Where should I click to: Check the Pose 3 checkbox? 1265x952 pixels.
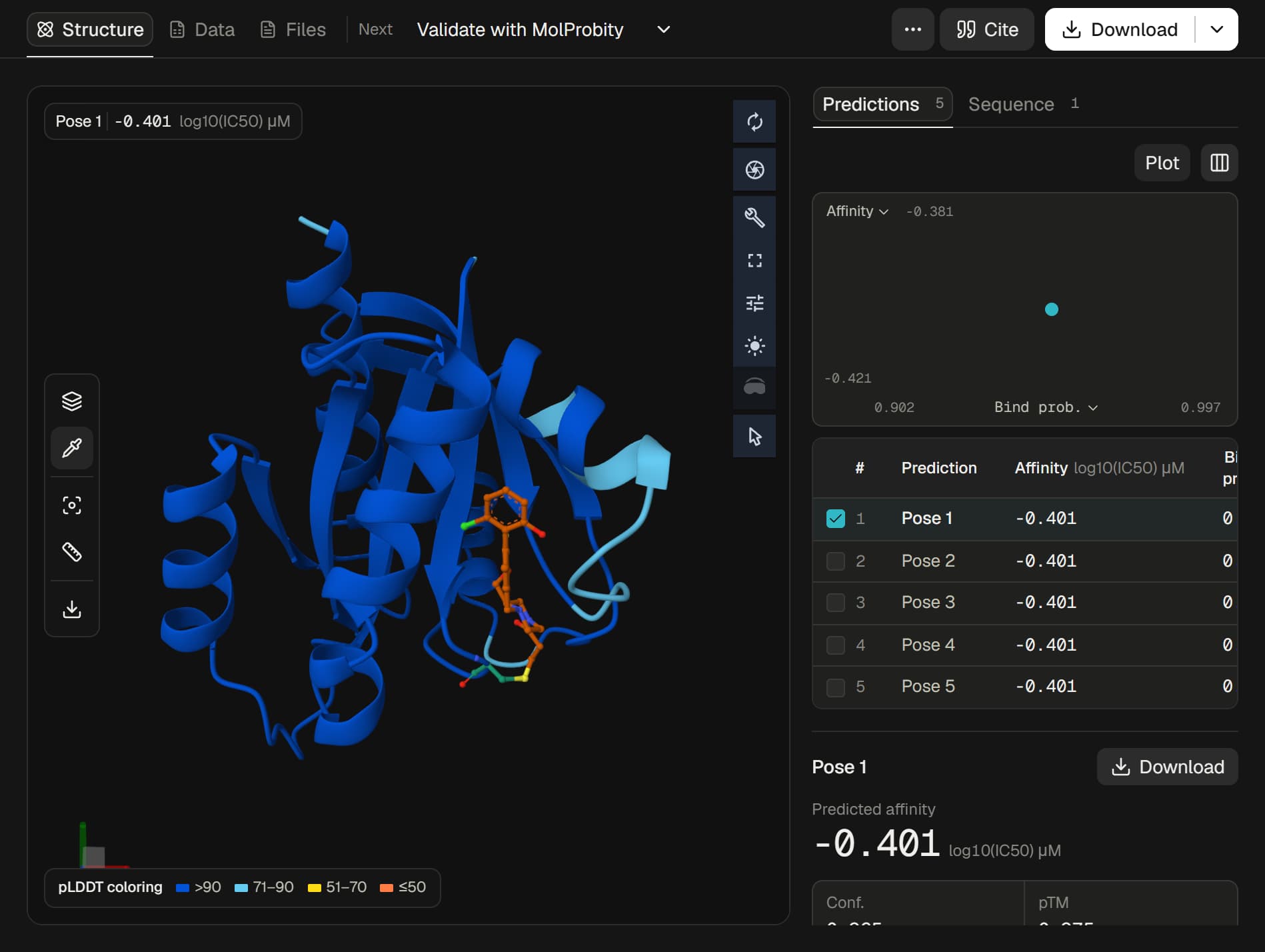click(x=835, y=602)
